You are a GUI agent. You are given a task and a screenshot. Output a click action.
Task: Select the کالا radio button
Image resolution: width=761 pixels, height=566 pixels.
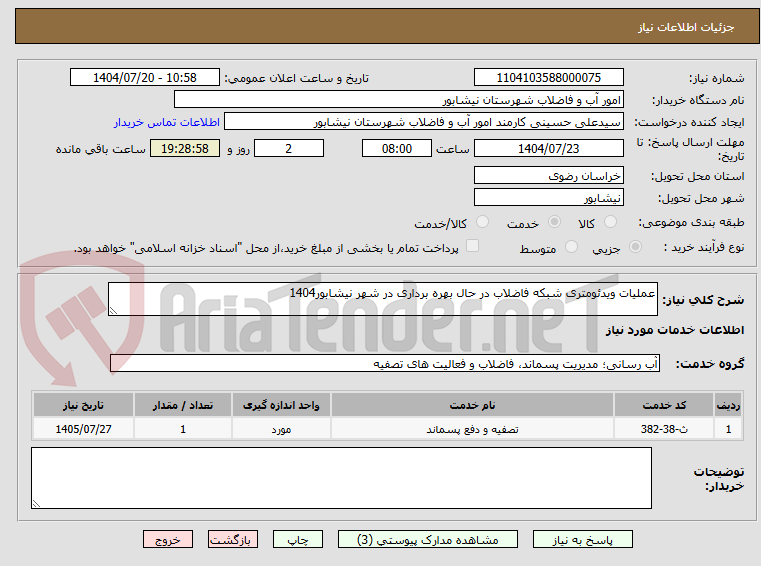(610, 222)
